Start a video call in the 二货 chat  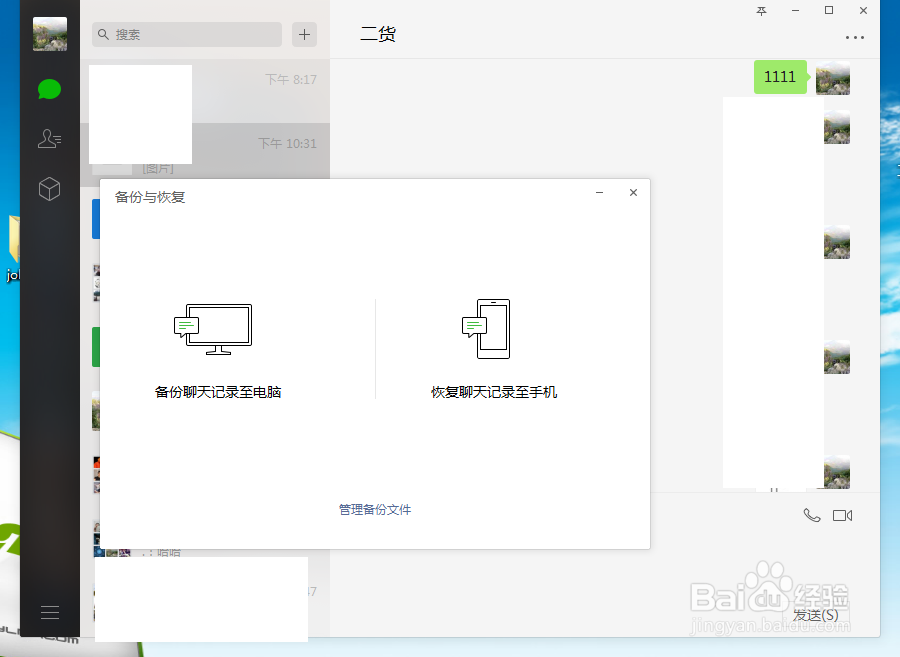(x=843, y=515)
